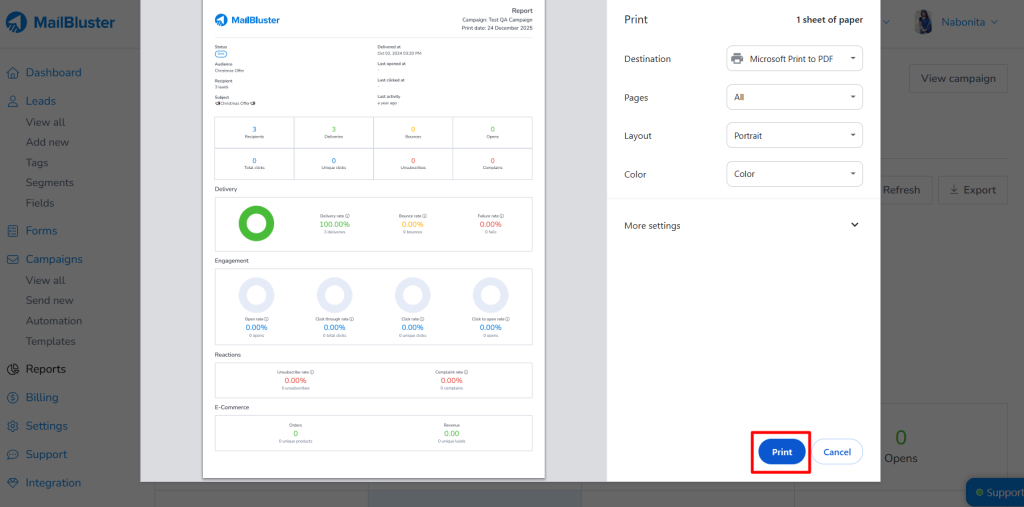Click the Forms icon in sidebar
This screenshot has width=1024, height=507.
[13, 231]
